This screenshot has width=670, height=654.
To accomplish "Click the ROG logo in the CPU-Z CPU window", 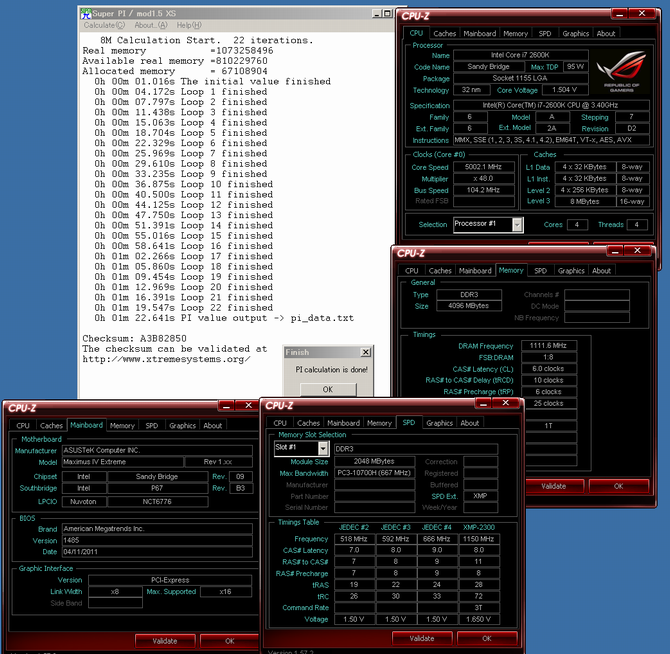I will [621, 71].
